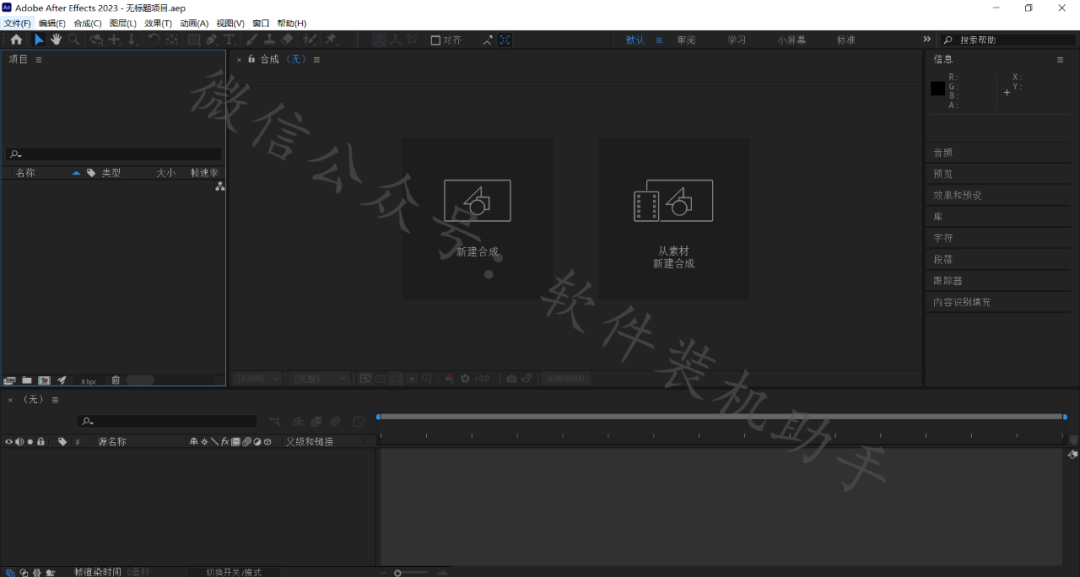Image resolution: width=1080 pixels, height=577 pixels.
Task: Open the 合成(C) menu
Action: [87, 23]
